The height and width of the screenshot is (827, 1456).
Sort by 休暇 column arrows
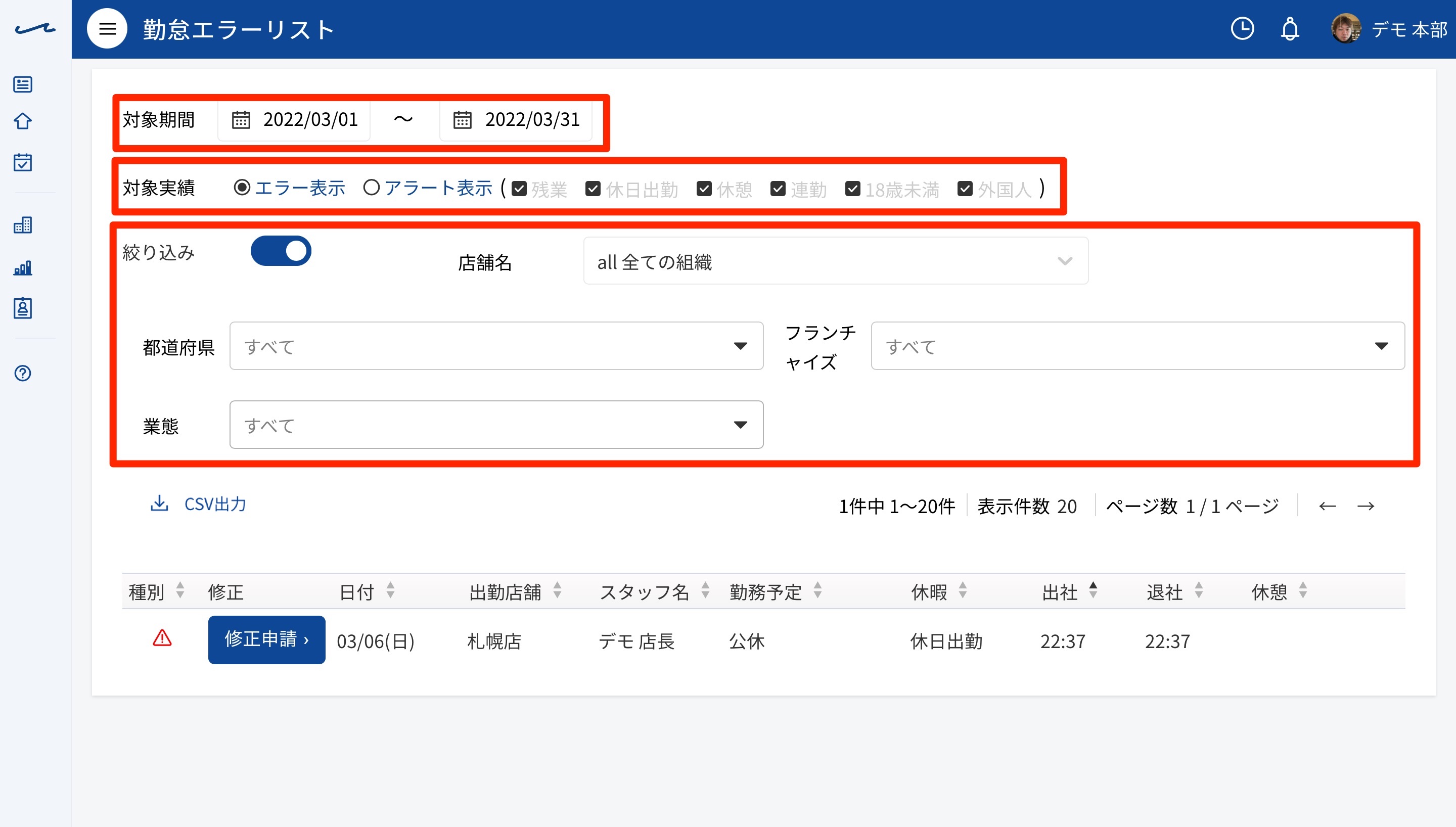963,591
